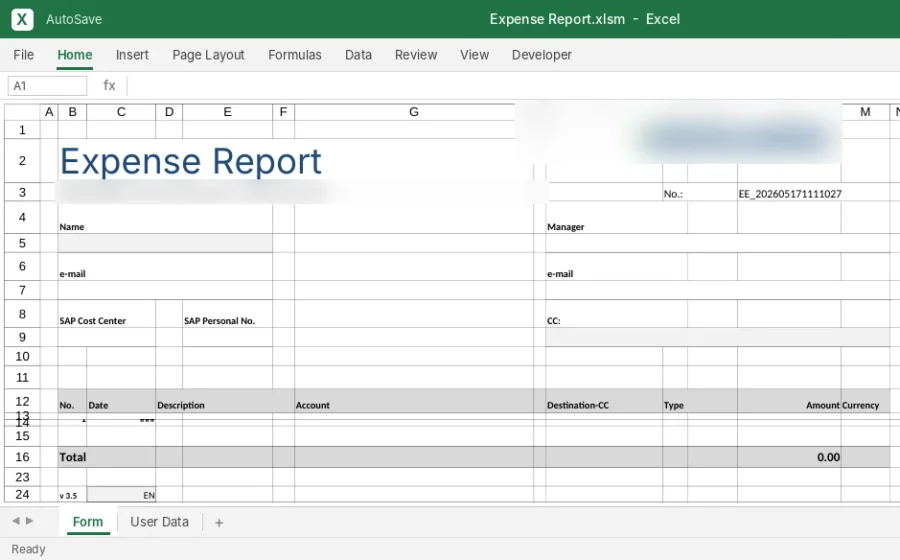Open the Data ribbon tab

coord(358,55)
